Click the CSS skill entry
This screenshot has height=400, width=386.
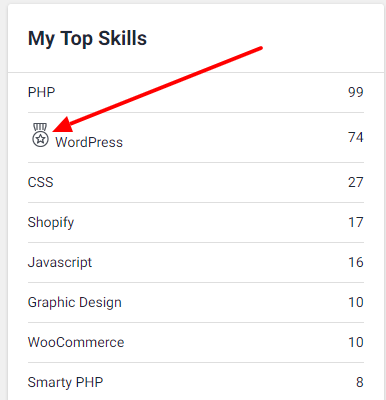41,182
